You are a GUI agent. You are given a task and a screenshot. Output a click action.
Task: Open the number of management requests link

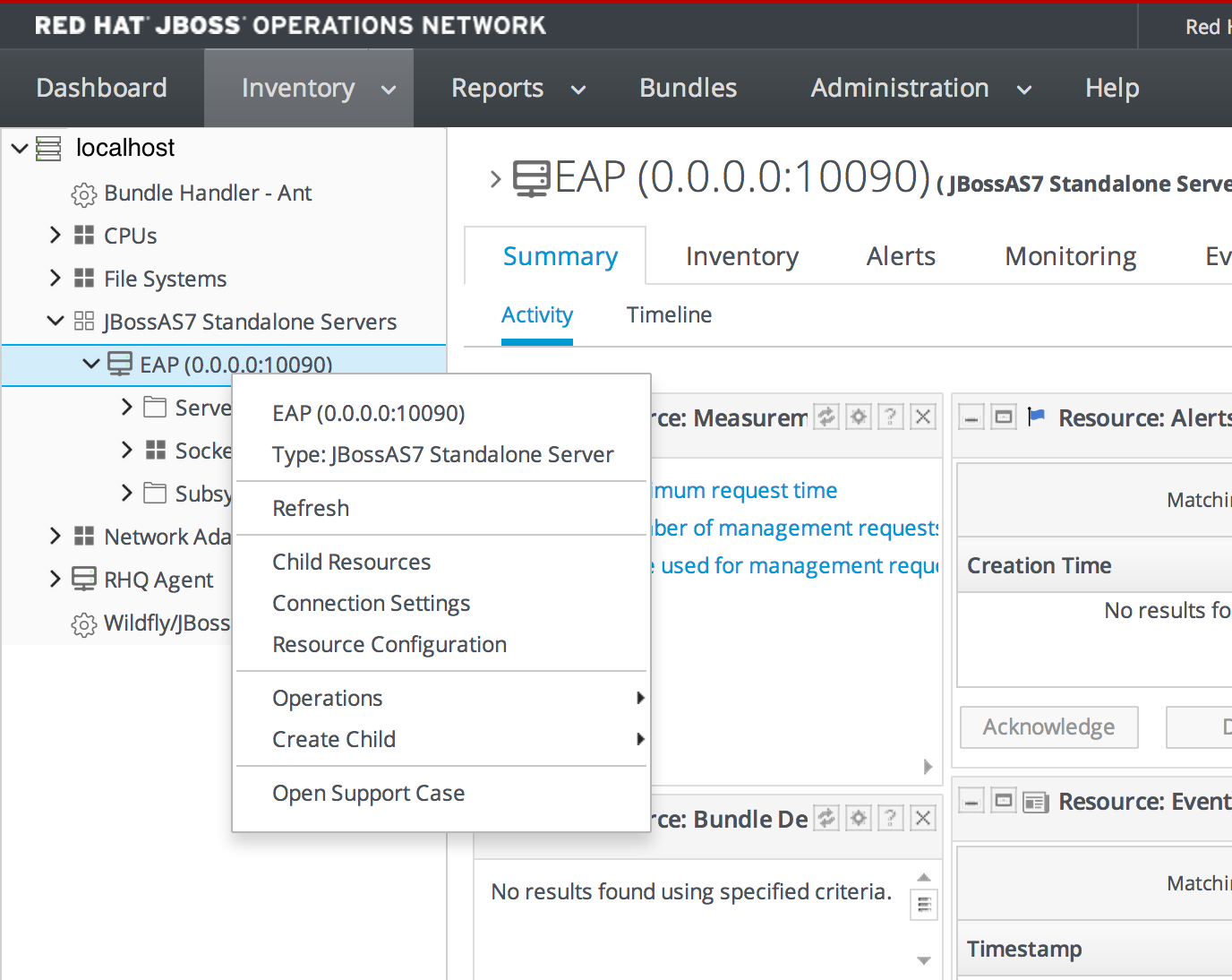pyautogui.click(x=795, y=528)
